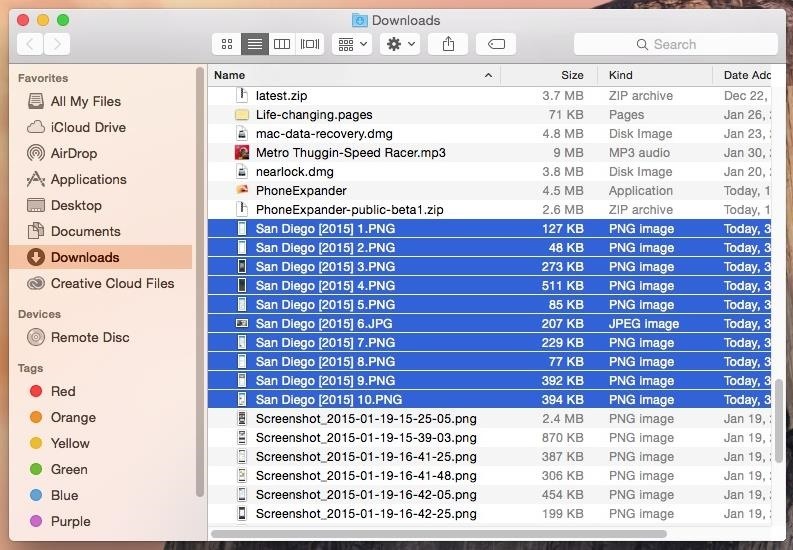
Task: Click the Edit Tags button
Action: click(496, 44)
